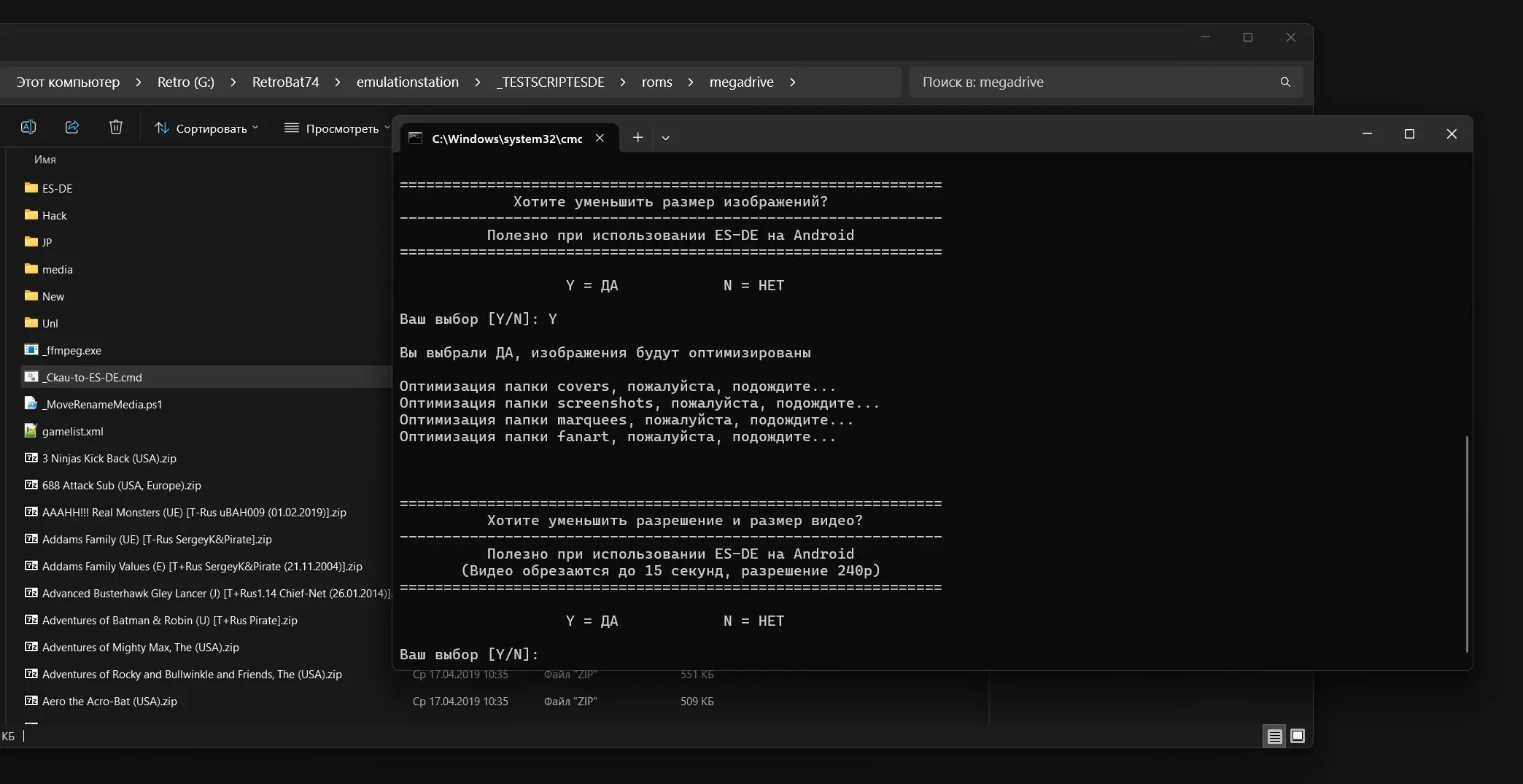Select the media folder
This screenshot has height=784, width=1523.
57,270
